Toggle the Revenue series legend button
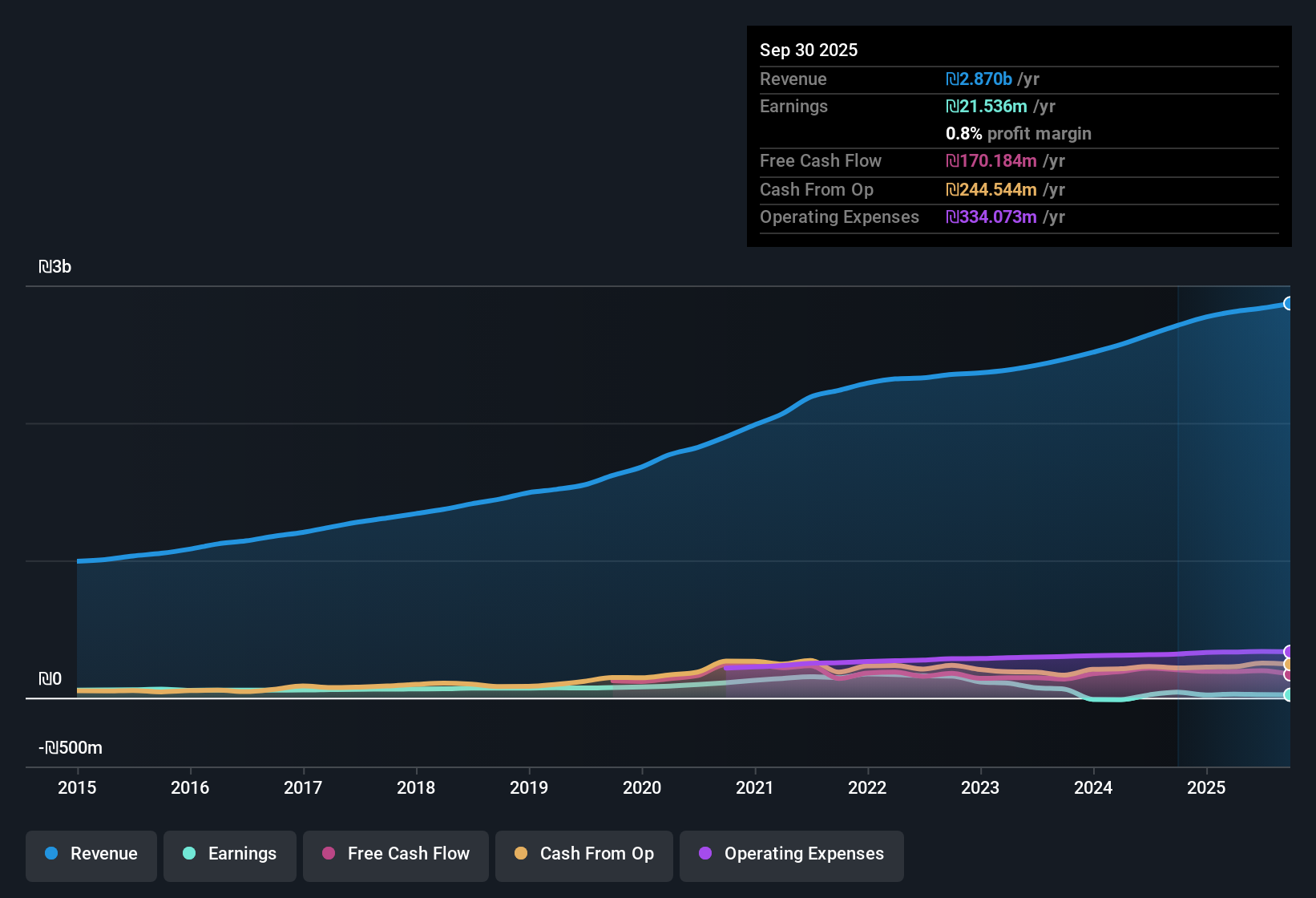The height and width of the screenshot is (898, 1316). (x=91, y=856)
